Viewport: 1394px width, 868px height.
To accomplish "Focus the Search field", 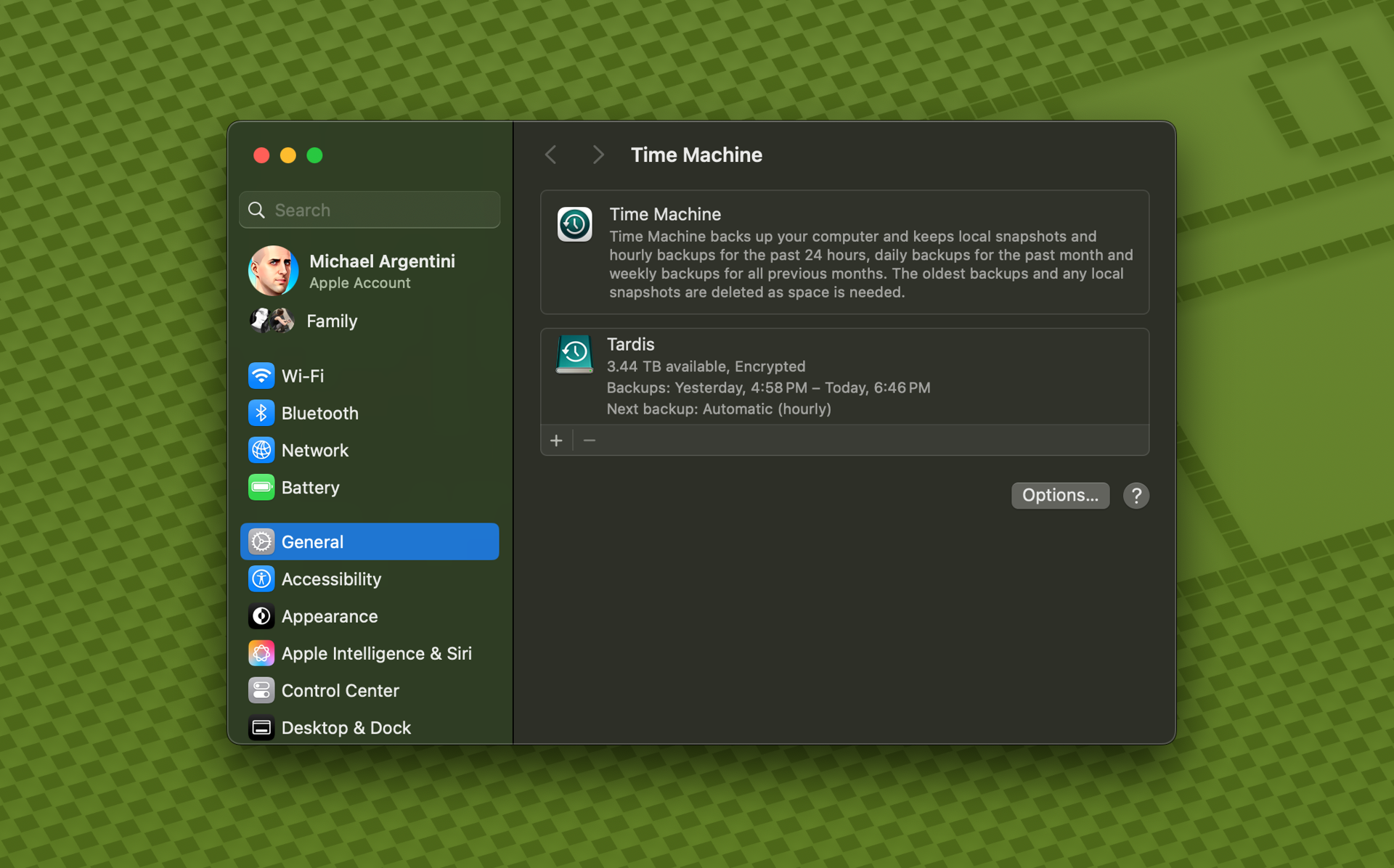I will tap(370, 210).
